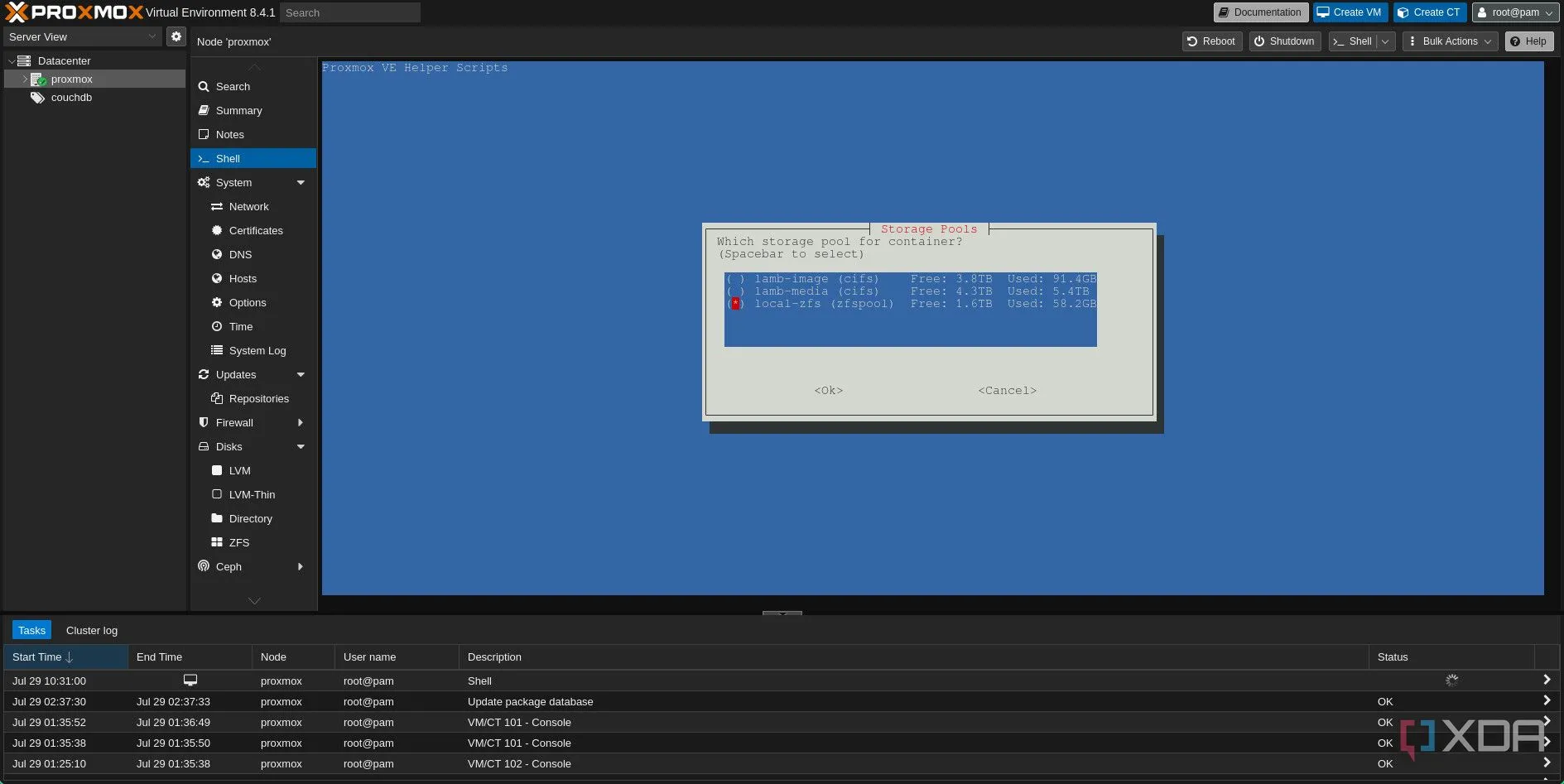Open the Server View dropdown

pos(83,36)
